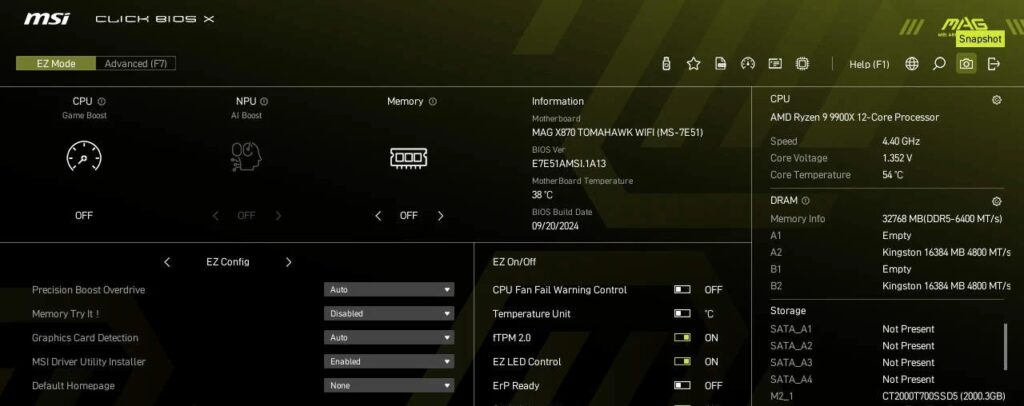Click the CPU chip icon in toolbar
Viewport: 1024px width, 406px height.
pyautogui.click(x=802, y=64)
